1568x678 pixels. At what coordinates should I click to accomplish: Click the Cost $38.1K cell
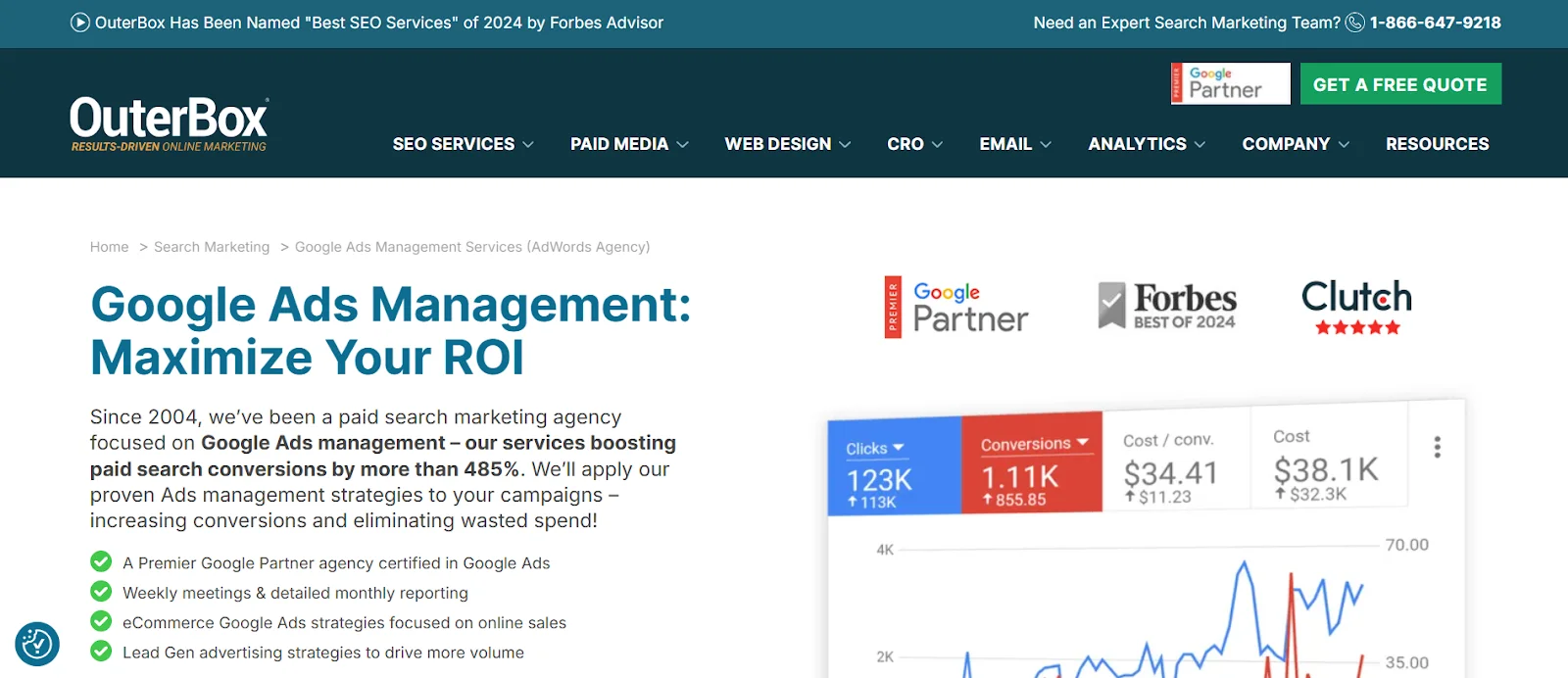[1328, 457]
